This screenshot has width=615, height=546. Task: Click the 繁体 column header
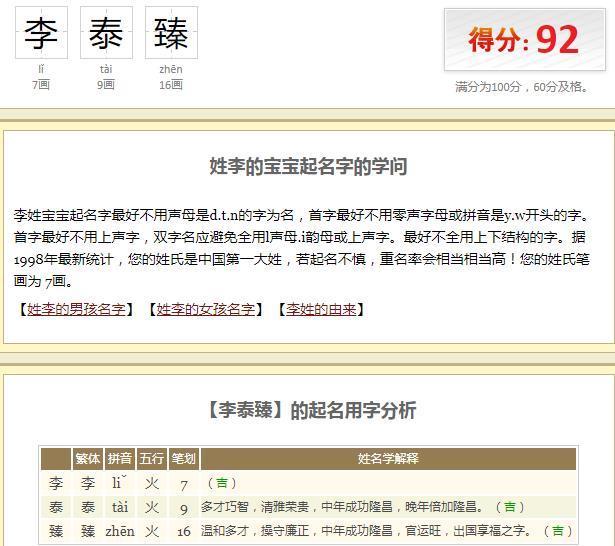88,459
